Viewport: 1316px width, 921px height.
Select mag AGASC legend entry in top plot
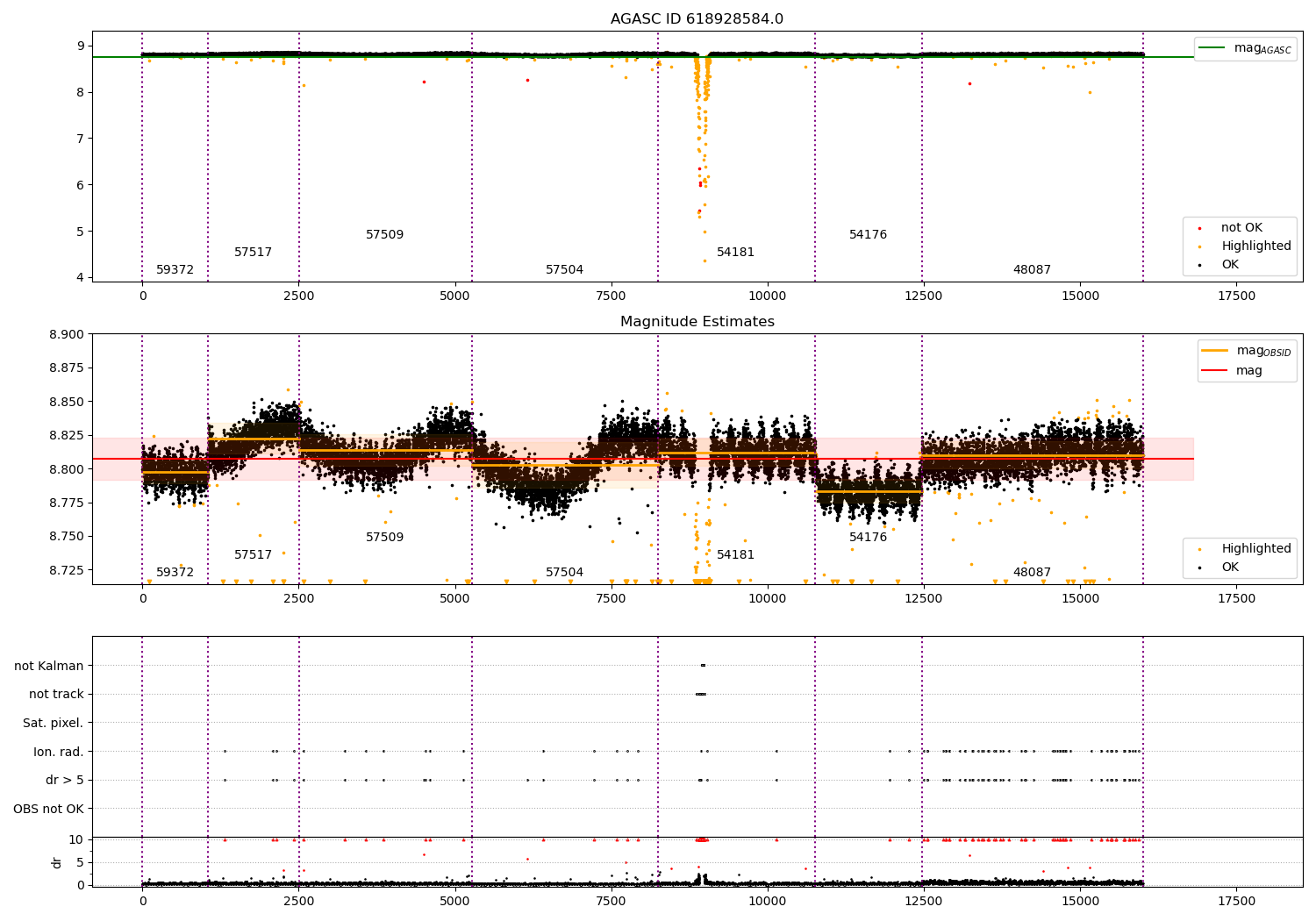pyautogui.click(x=1245, y=49)
